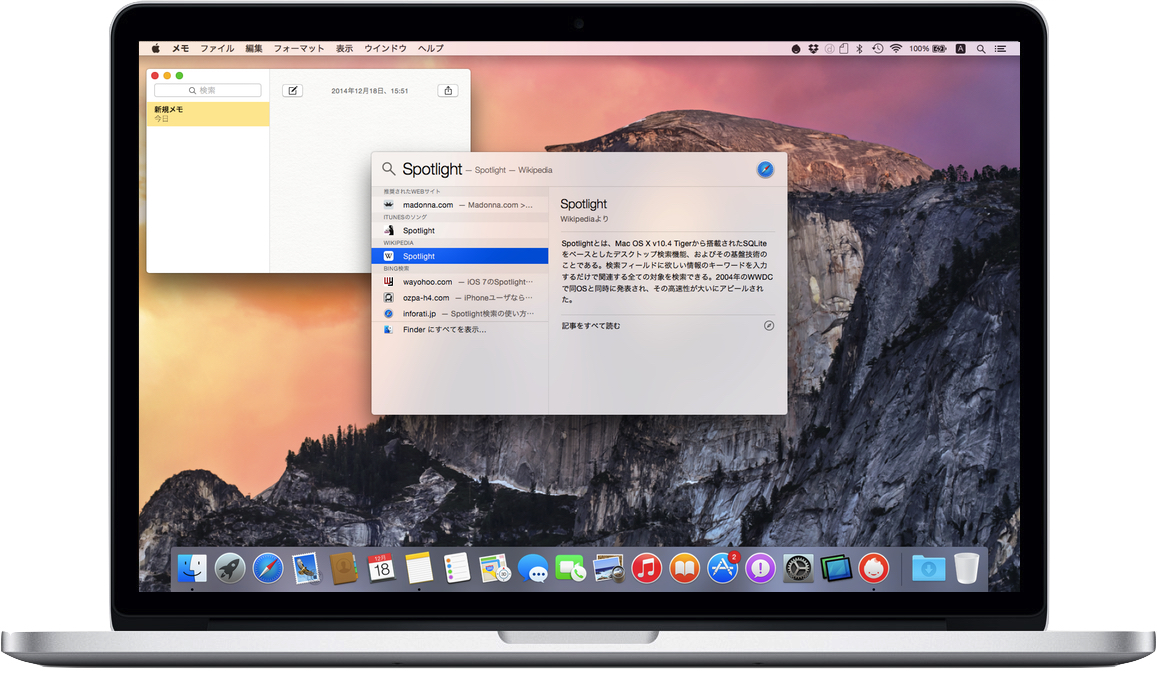Open Preview icon in Dock
Image resolution: width=1157 pixels, height=677 pixels.
coord(608,568)
